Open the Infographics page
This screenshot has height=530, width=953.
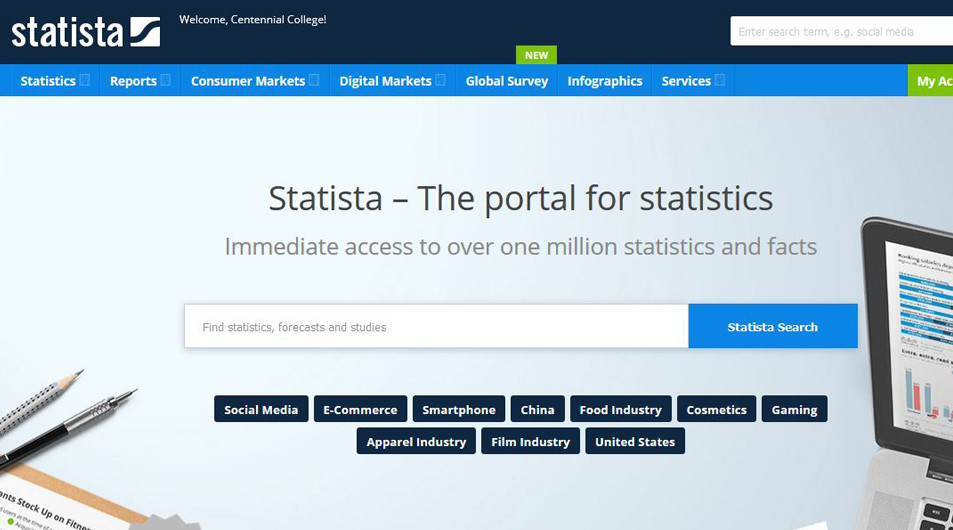605,81
